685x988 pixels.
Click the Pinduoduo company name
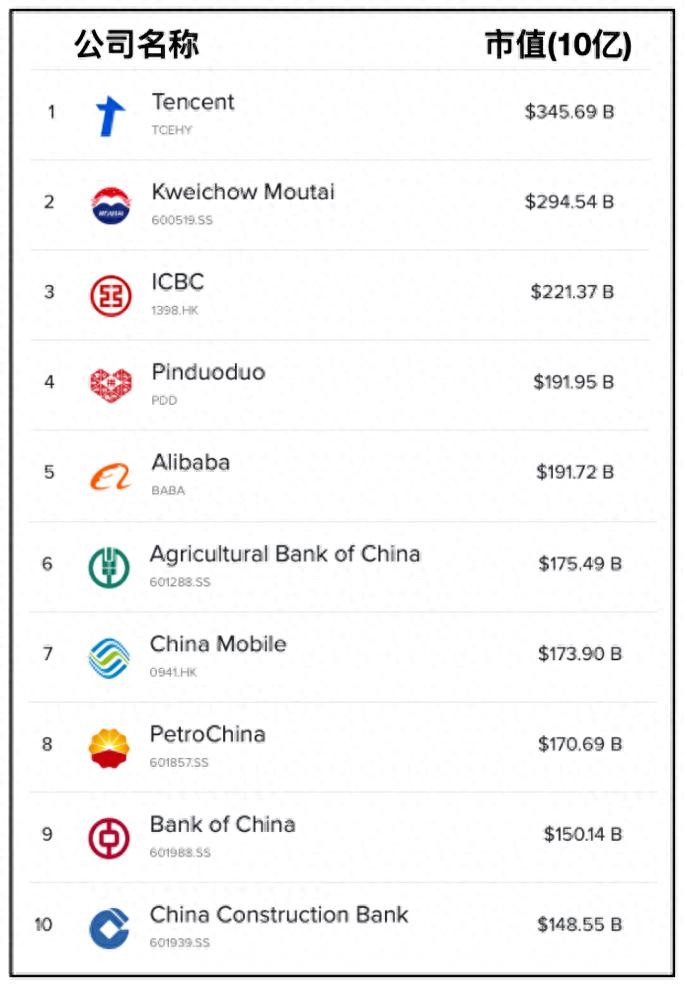[x=208, y=372]
